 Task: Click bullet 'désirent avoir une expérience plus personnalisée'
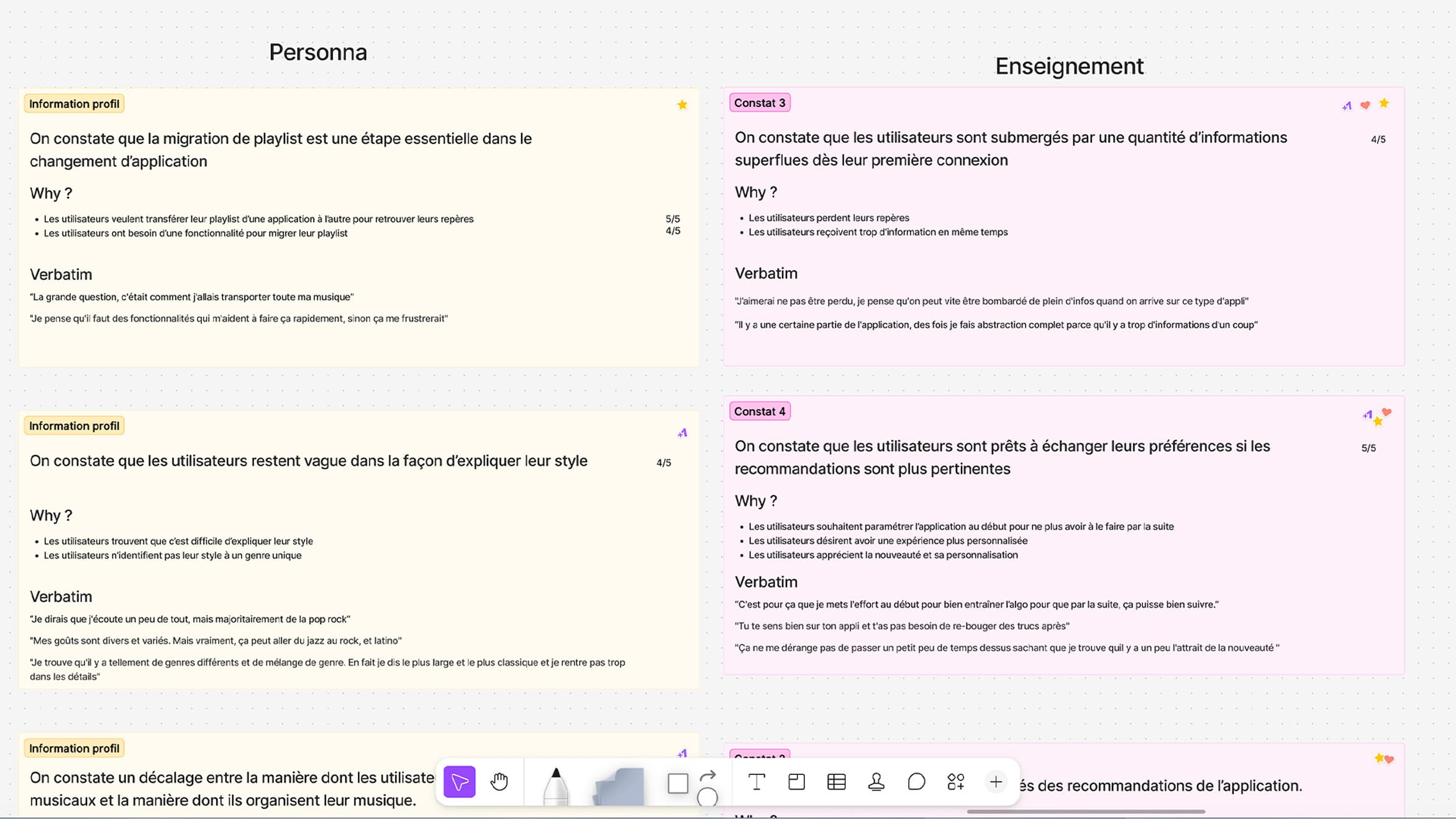(888, 541)
